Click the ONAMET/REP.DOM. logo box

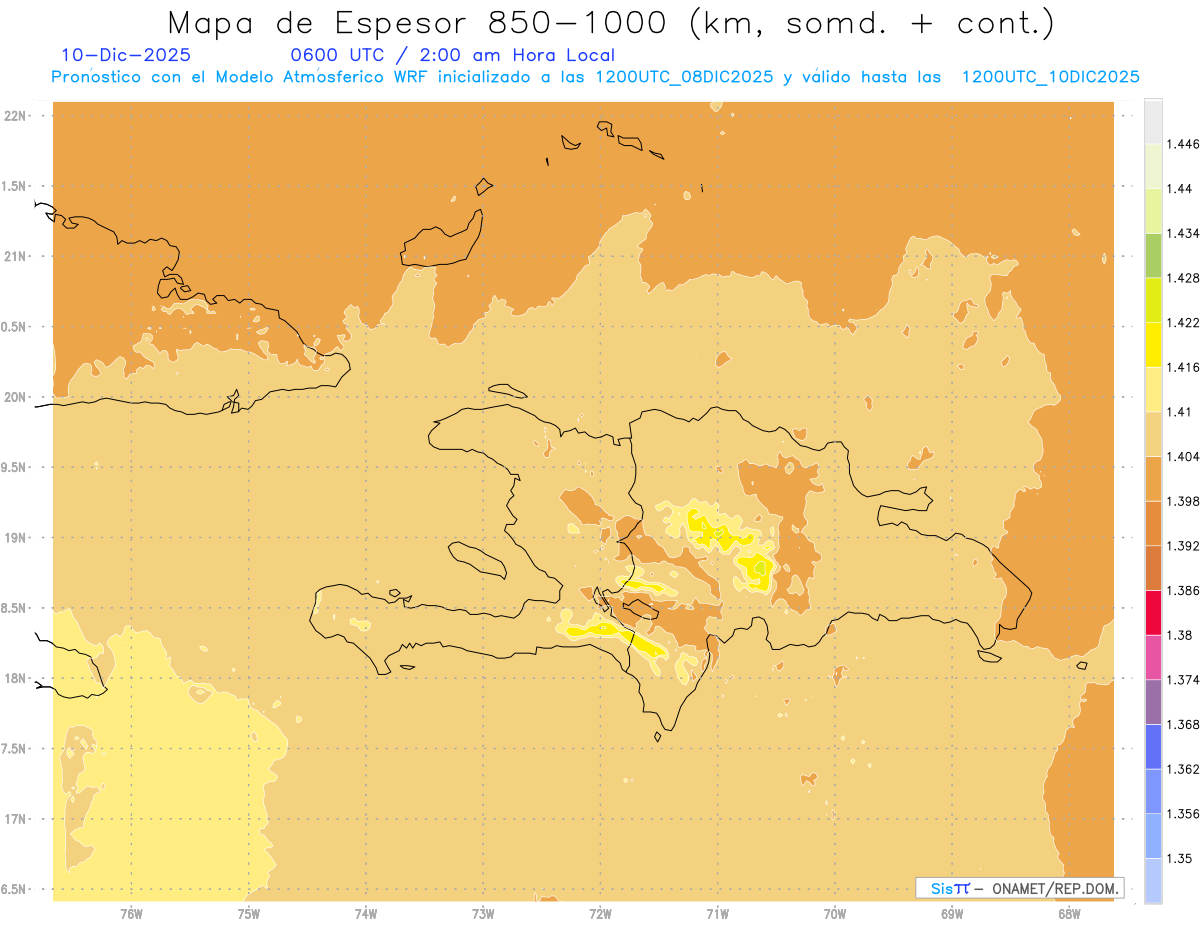pyautogui.click(x=1020, y=888)
